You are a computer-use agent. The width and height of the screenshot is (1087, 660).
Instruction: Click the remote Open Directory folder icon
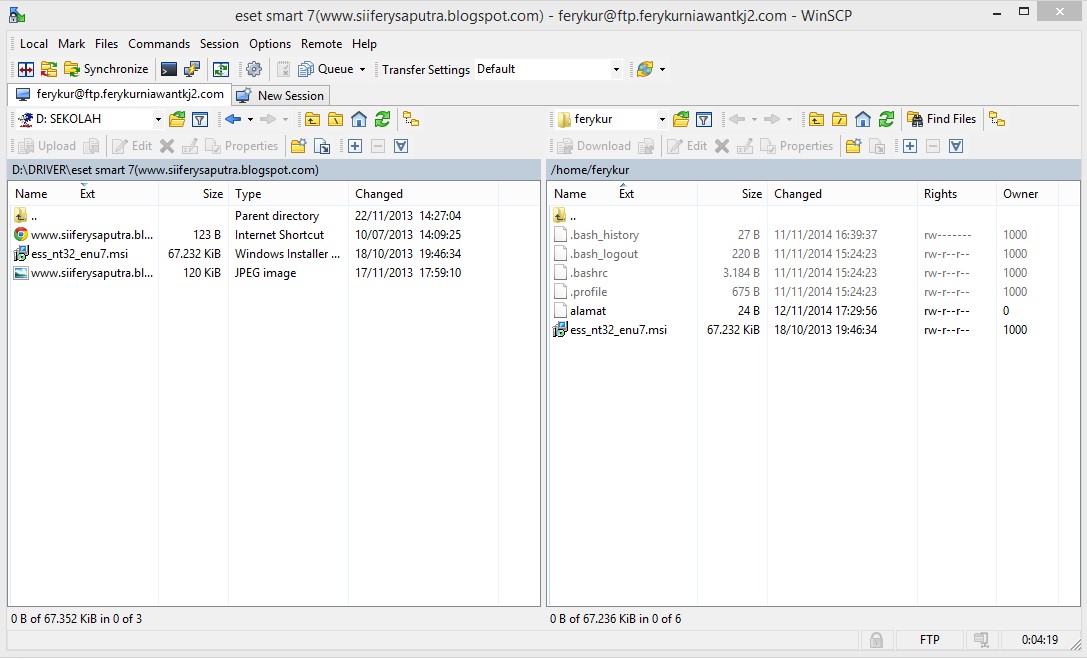click(x=681, y=119)
